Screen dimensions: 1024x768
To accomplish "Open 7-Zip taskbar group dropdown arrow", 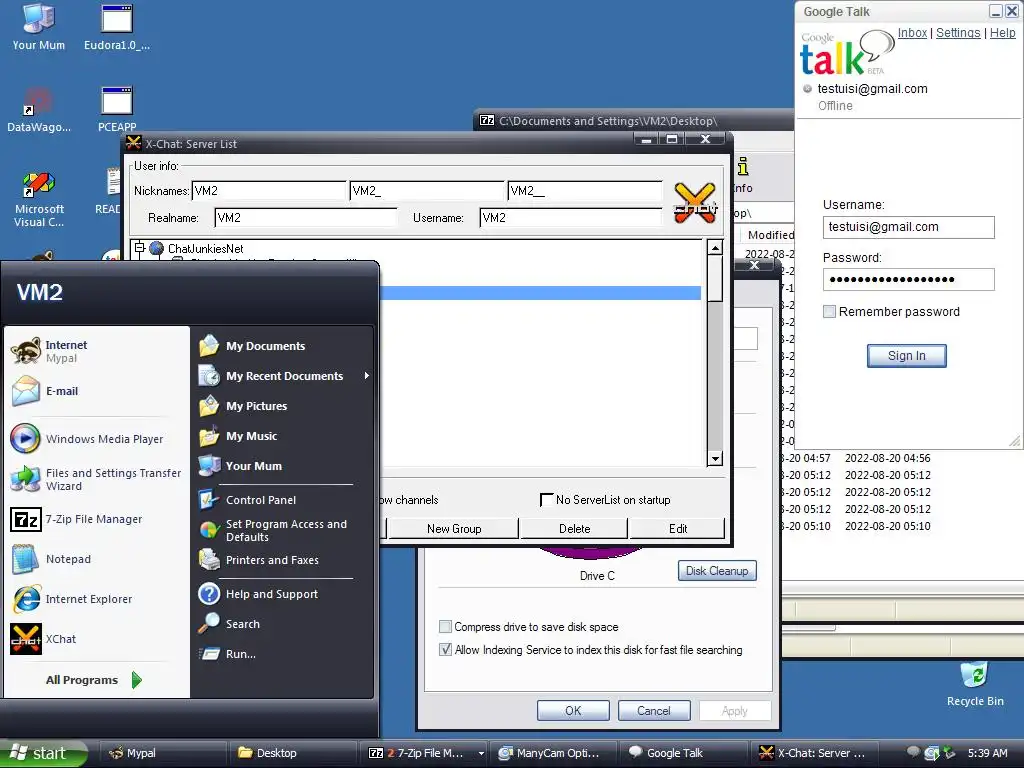I will click(481, 753).
